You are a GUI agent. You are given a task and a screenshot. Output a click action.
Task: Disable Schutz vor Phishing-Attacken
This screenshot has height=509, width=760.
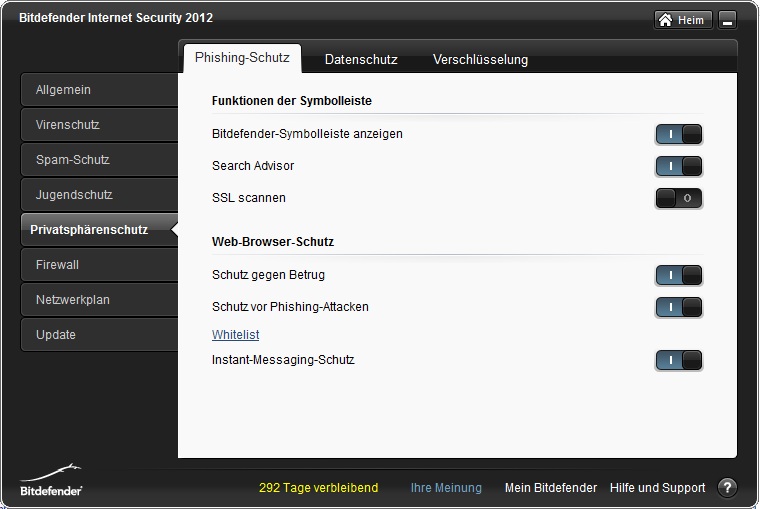pyautogui.click(x=679, y=307)
